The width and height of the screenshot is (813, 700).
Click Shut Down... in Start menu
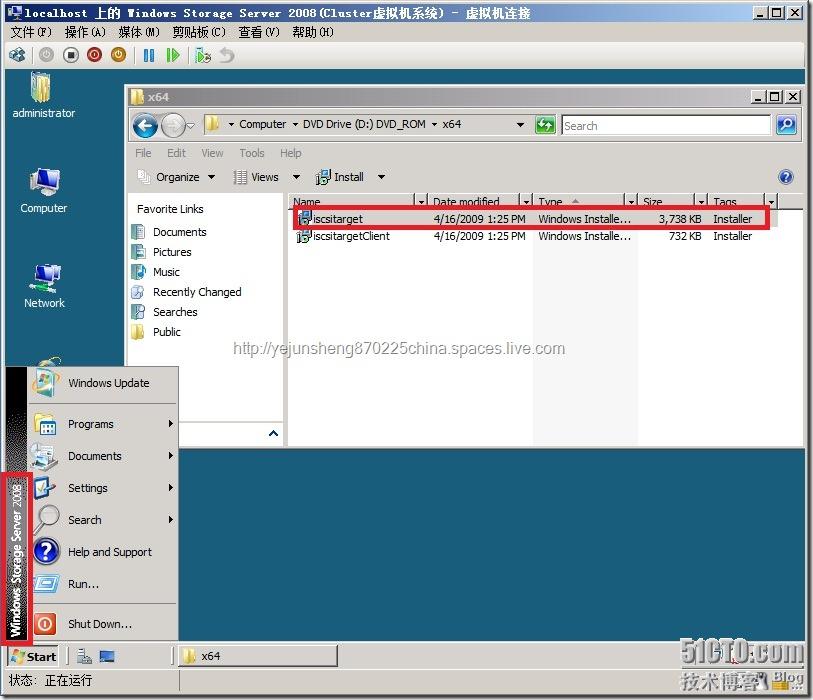103,624
